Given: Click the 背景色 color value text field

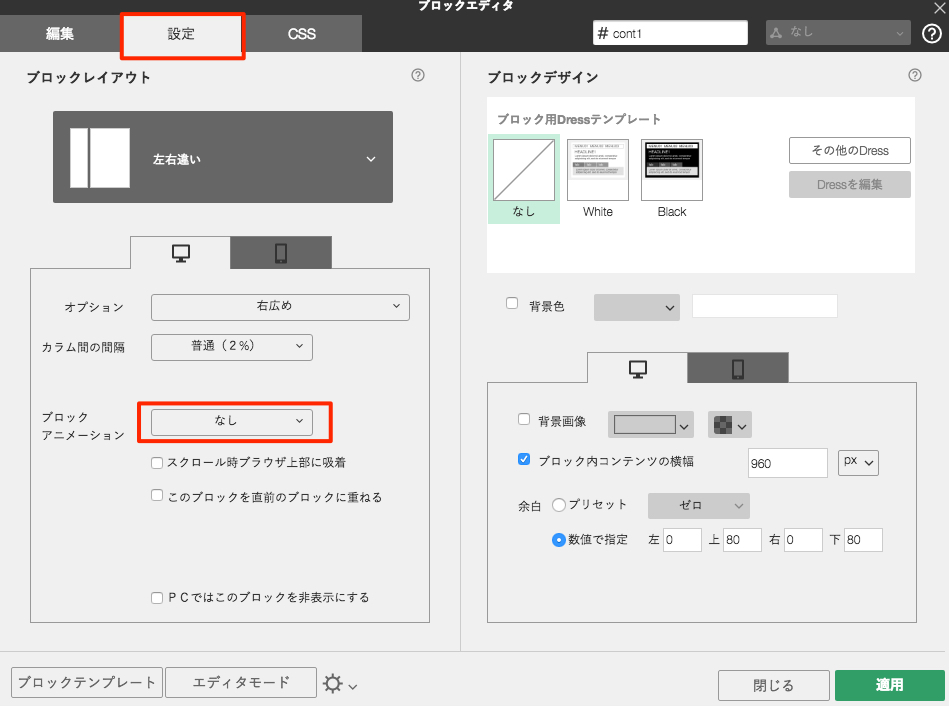Looking at the screenshot, I should (x=765, y=306).
